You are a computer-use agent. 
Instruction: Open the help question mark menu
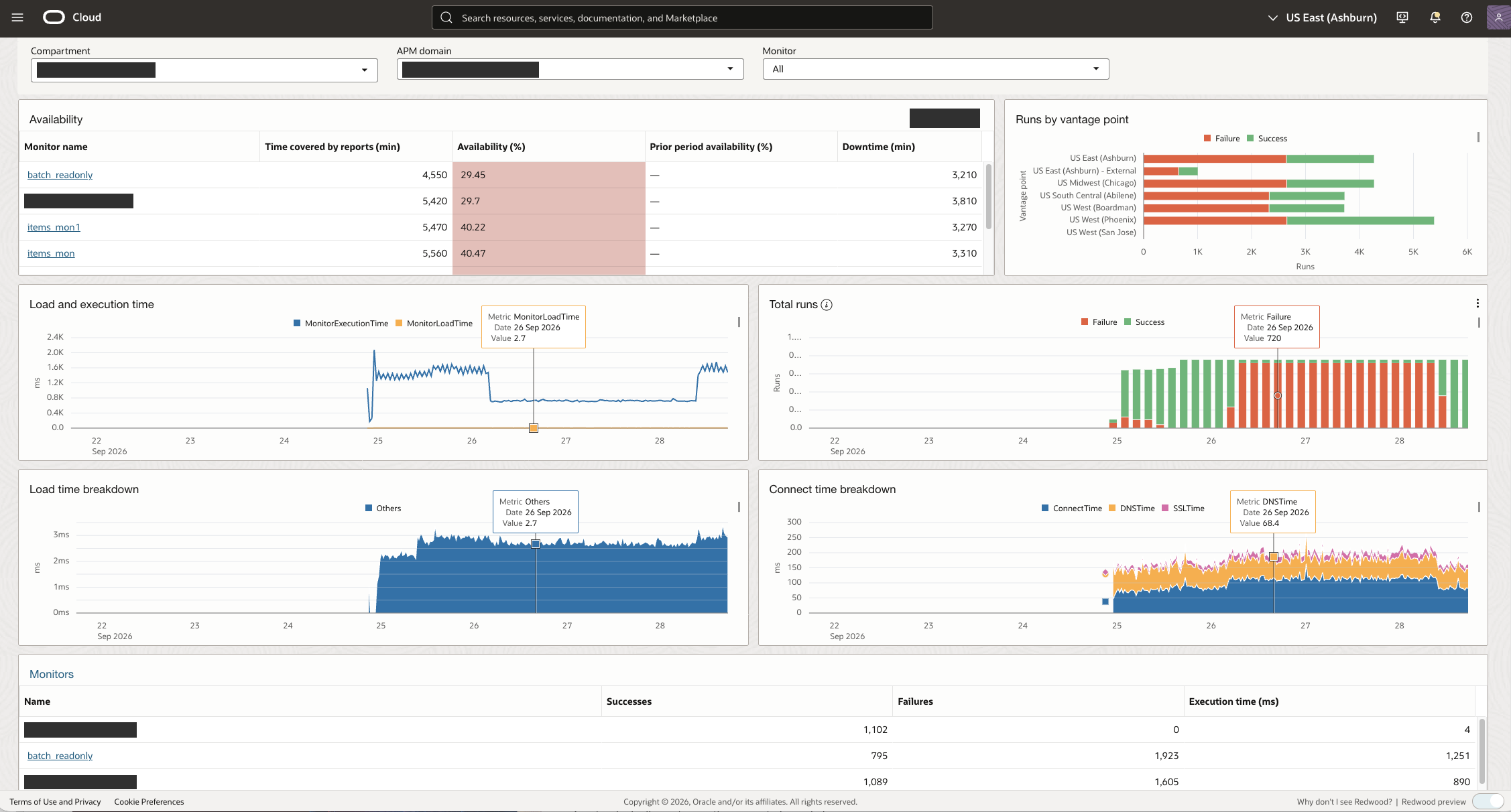tap(1467, 17)
